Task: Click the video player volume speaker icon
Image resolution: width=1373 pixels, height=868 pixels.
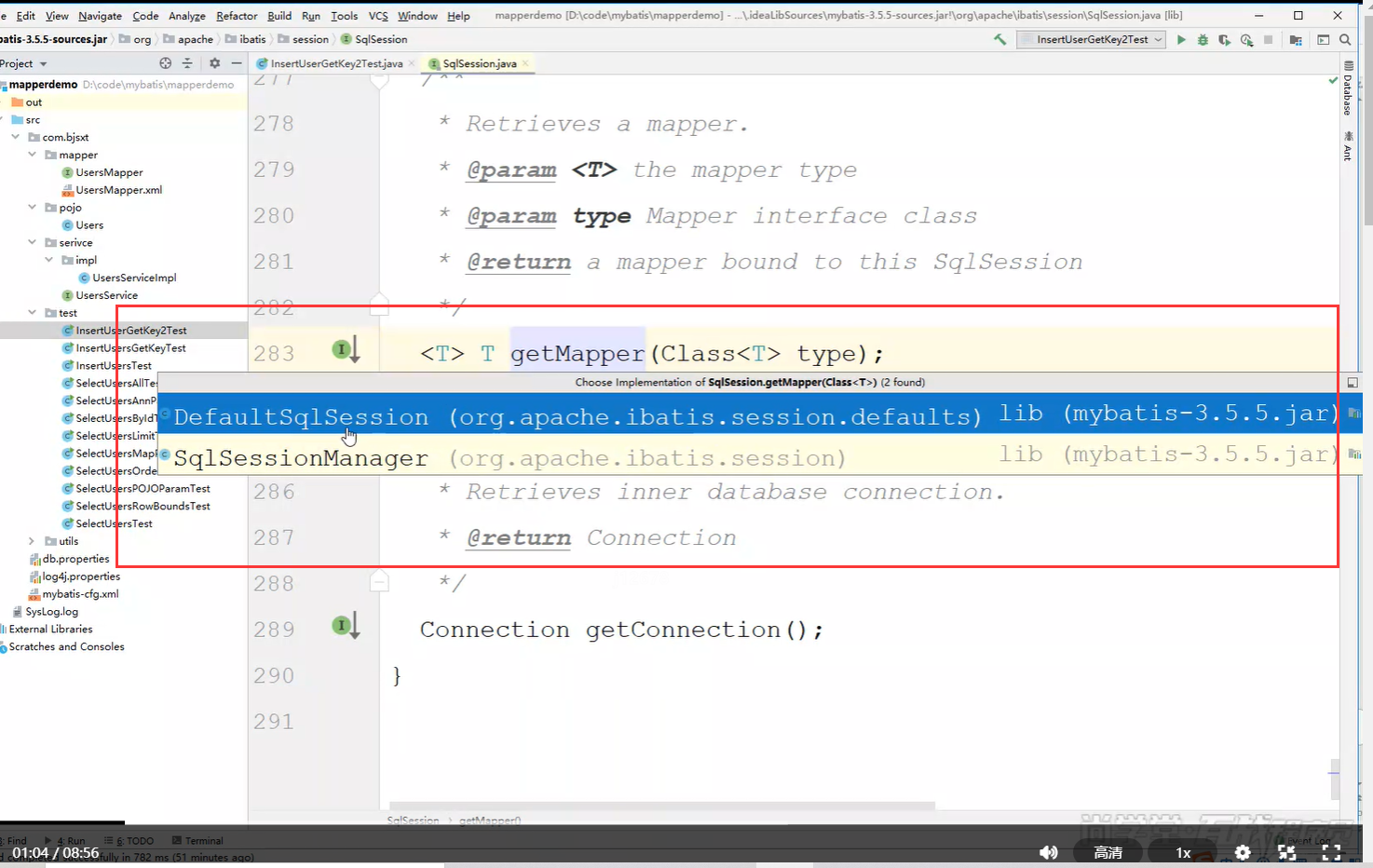Action: (x=1049, y=852)
